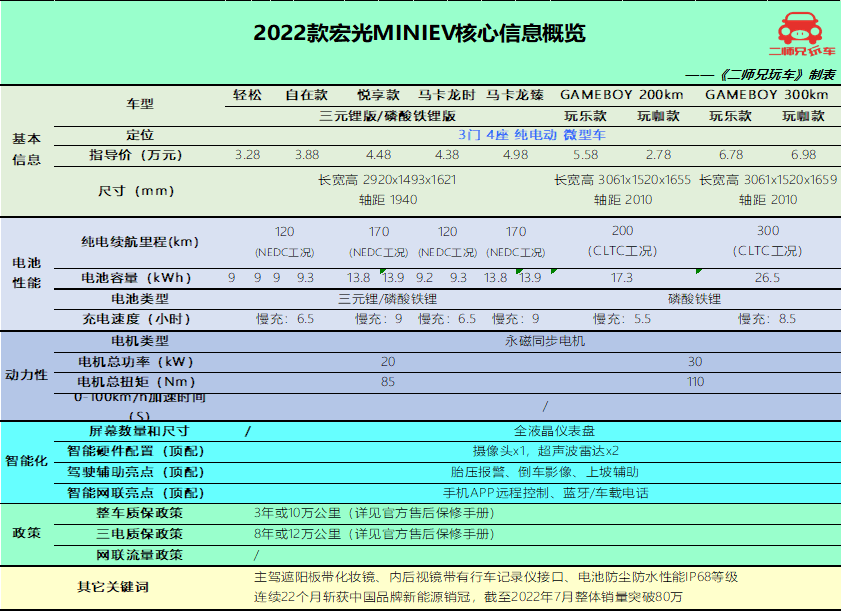This screenshot has width=842, height=612.
Task: Select the "手机APP远程控制、蓝牙/车载电话" cell
Action: tap(546, 493)
